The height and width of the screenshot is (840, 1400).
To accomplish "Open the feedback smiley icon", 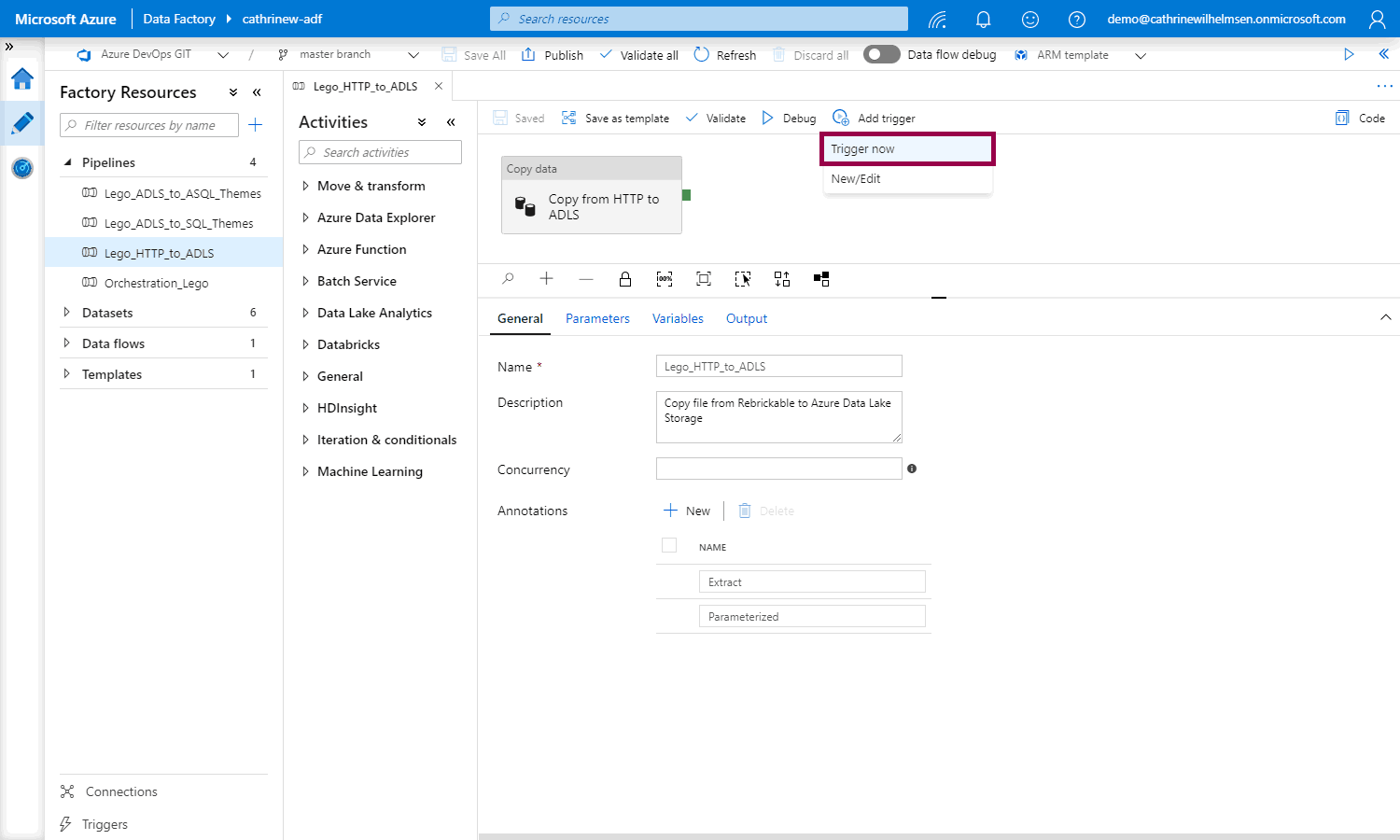I will (1029, 19).
